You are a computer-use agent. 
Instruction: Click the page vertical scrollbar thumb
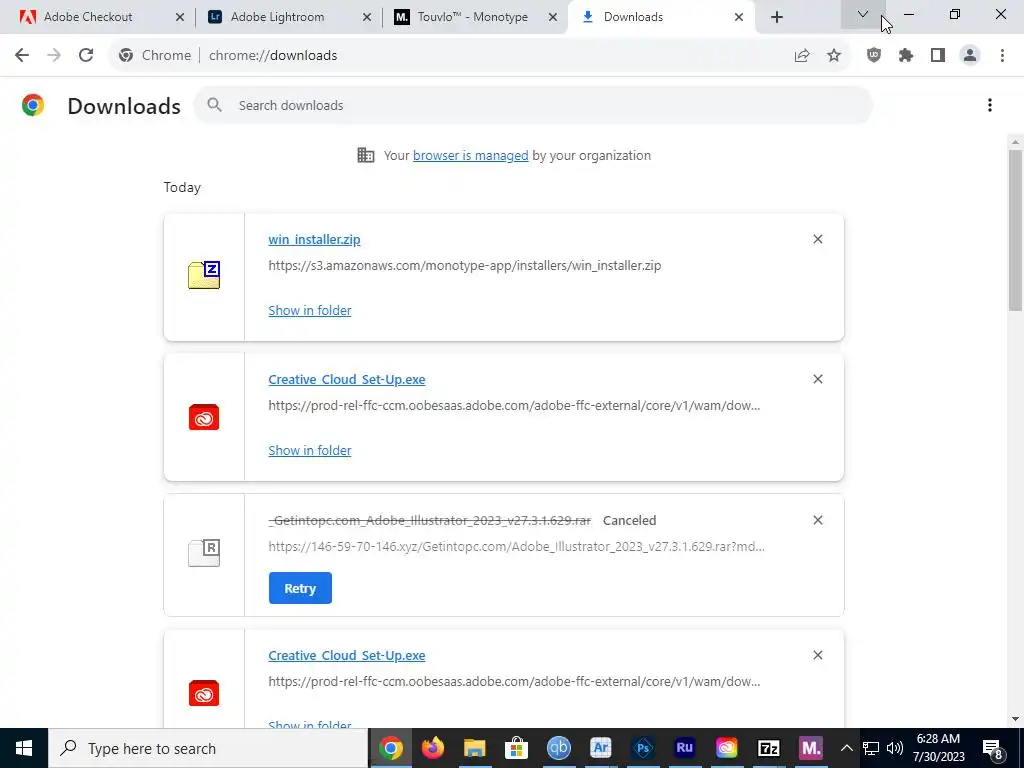point(1015,230)
